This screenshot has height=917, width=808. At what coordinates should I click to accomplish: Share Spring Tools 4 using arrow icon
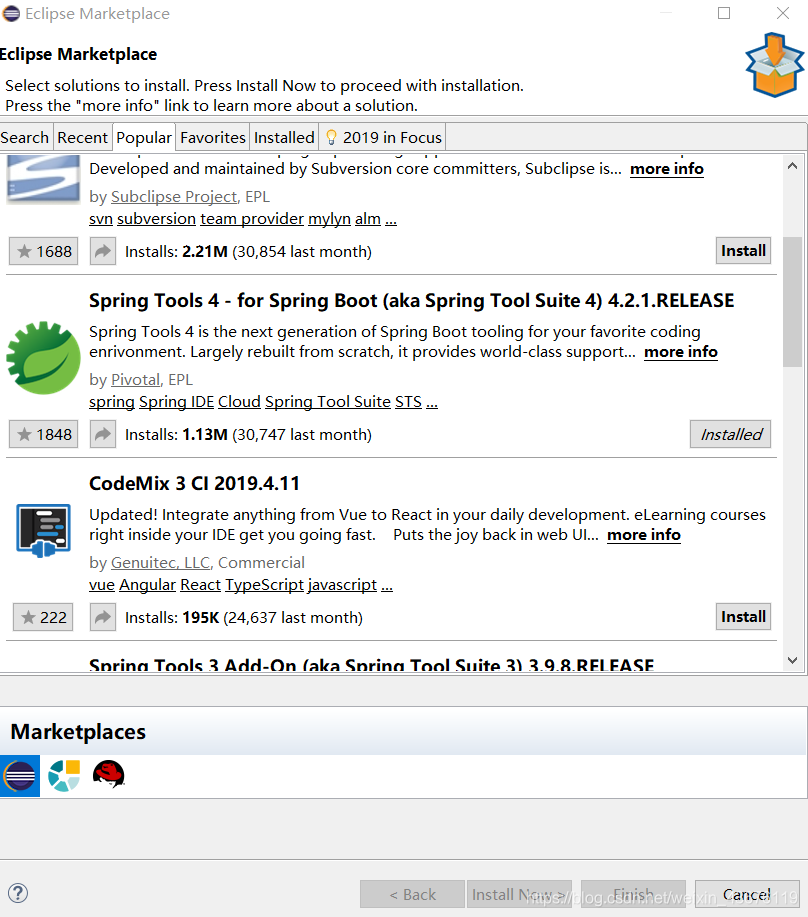103,435
